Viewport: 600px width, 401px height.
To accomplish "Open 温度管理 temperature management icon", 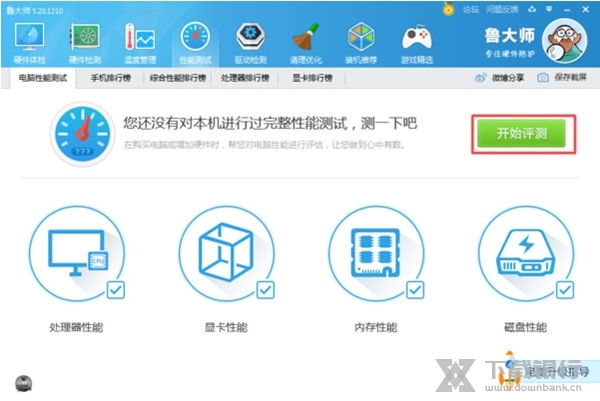I will pyautogui.click(x=140, y=43).
